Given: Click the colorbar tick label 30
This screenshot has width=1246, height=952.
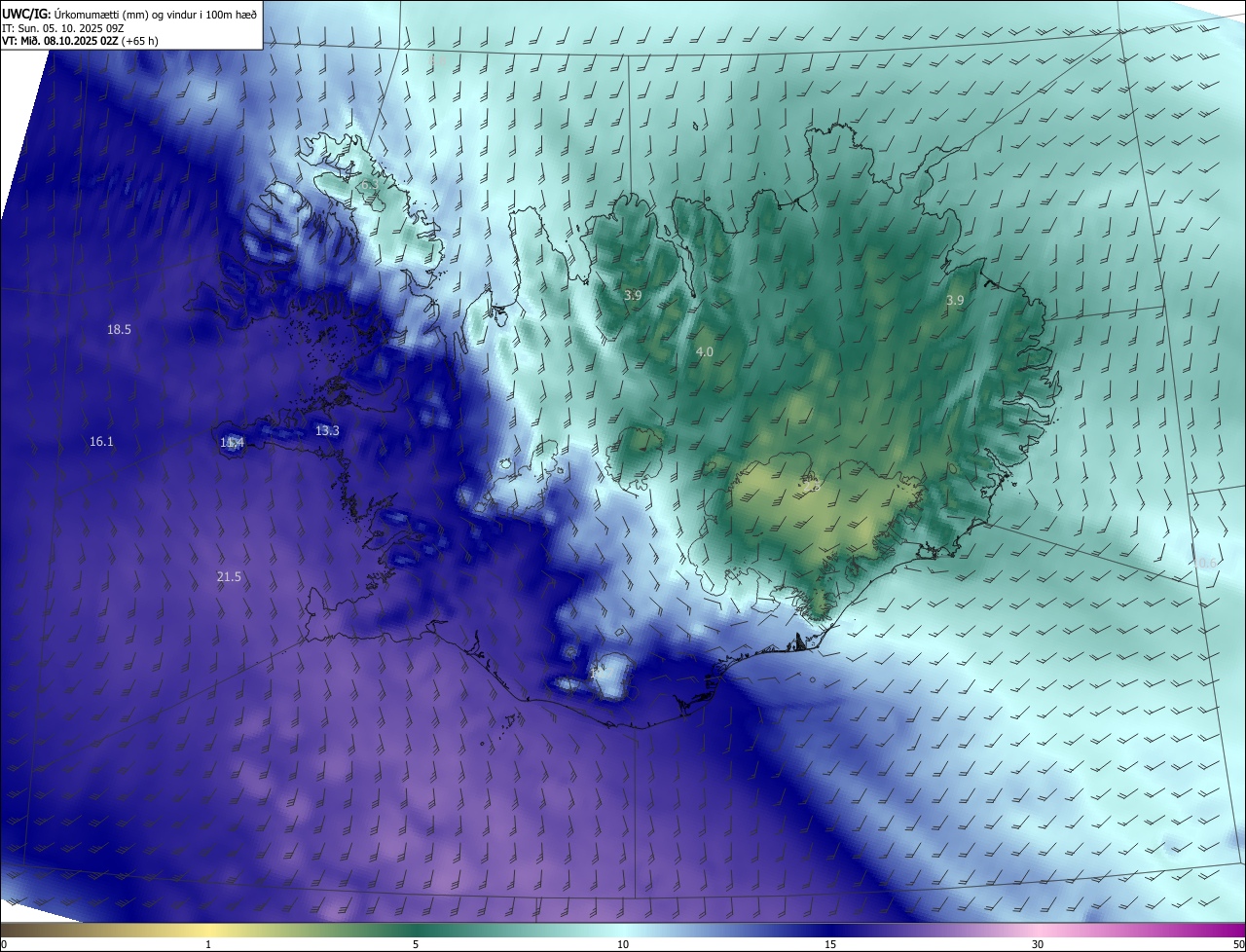Looking at the screenshot, I should [x=1038, y=944].
